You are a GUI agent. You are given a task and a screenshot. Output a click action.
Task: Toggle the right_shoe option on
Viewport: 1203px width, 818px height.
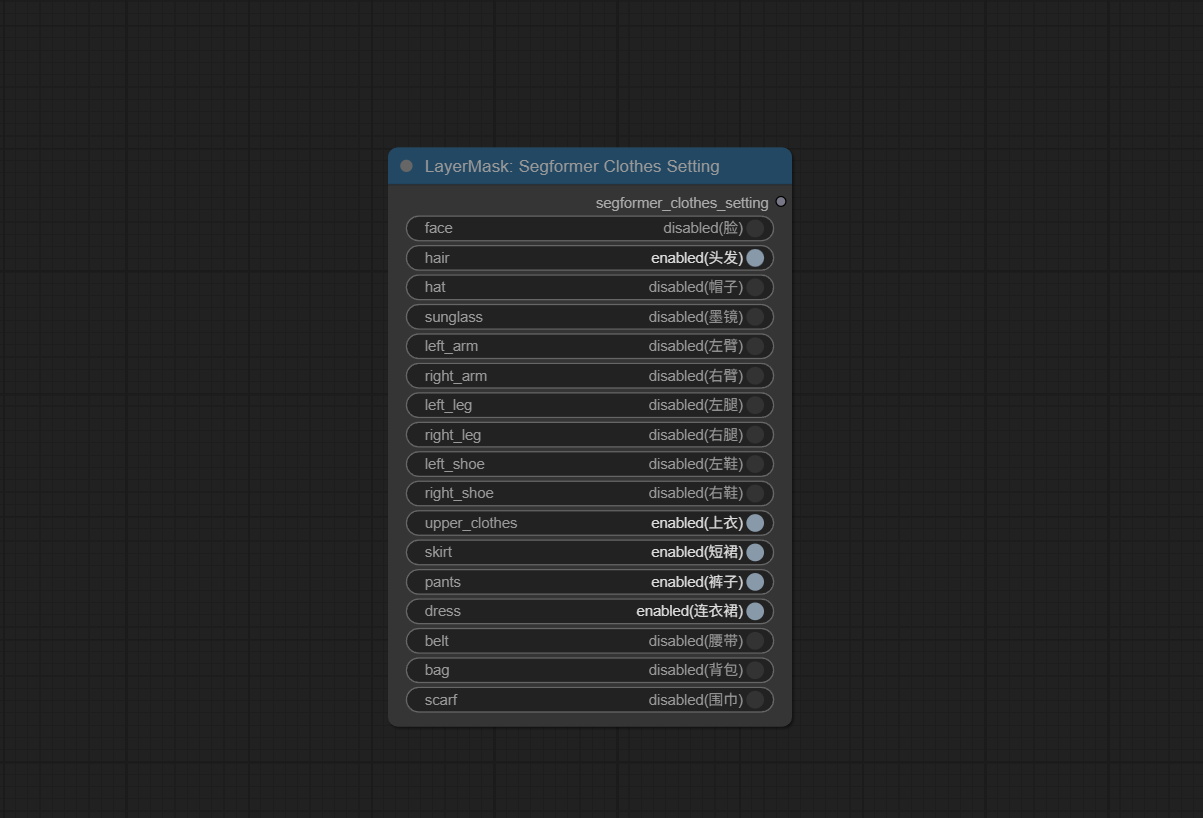[x=755, y=493]
